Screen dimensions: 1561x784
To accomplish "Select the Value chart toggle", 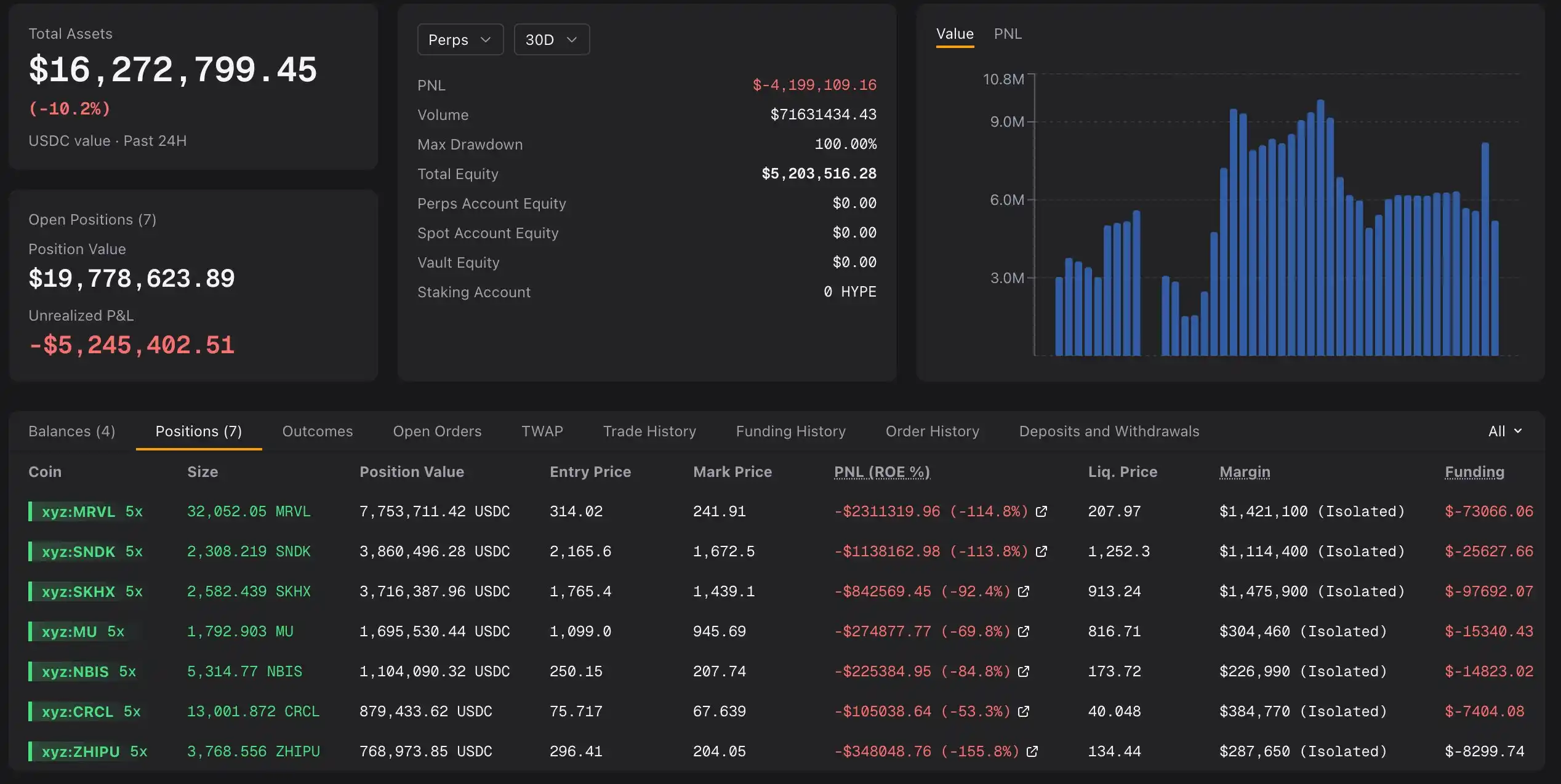I will [955, 34].
